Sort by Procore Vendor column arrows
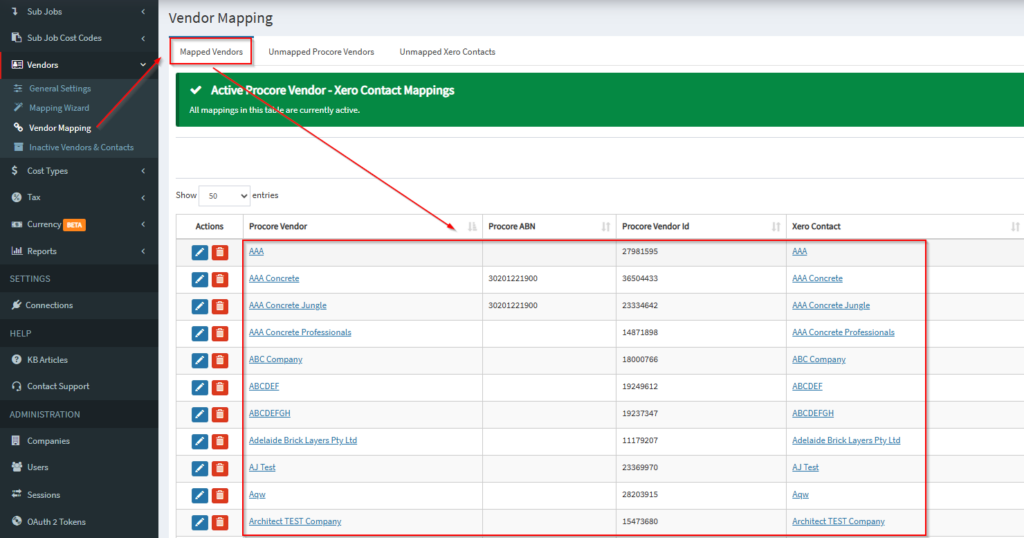 point(472,227)
